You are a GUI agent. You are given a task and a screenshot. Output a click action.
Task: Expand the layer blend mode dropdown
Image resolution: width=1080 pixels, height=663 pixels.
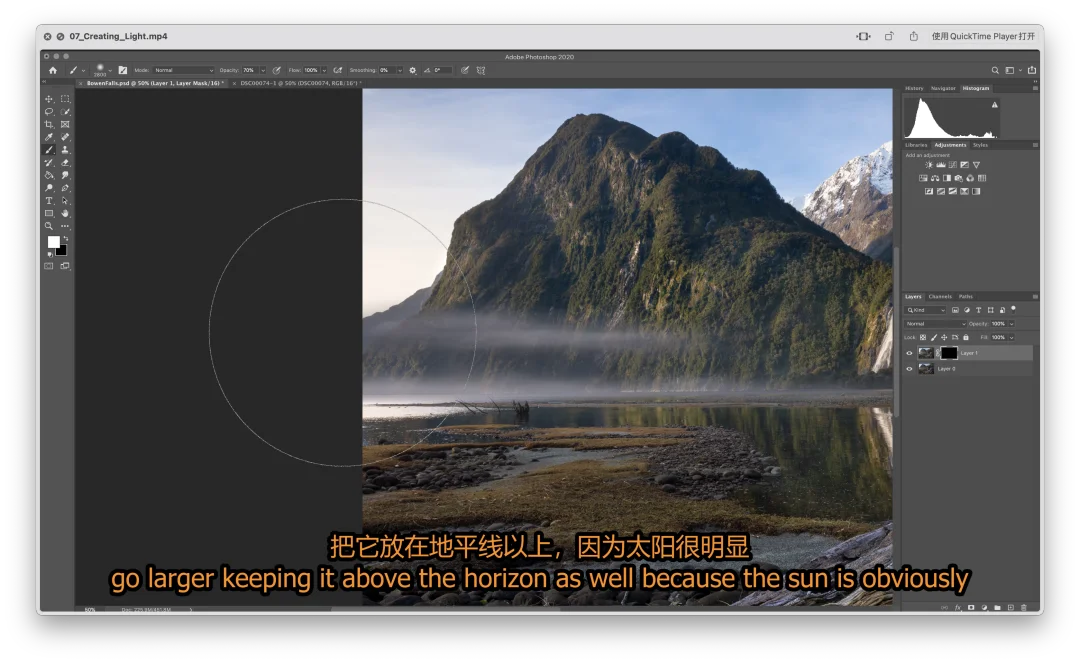click(x=935, y=324)
